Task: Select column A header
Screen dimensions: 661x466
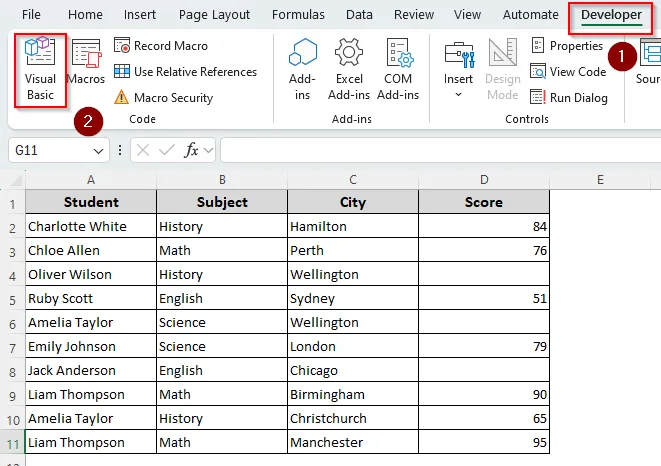Action: click(x=91, y=180)
